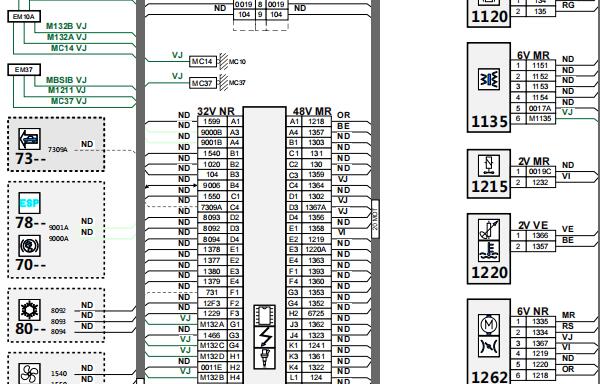Click the MC37 VJ wire label

pyautogui.click(x=69, y=101)
